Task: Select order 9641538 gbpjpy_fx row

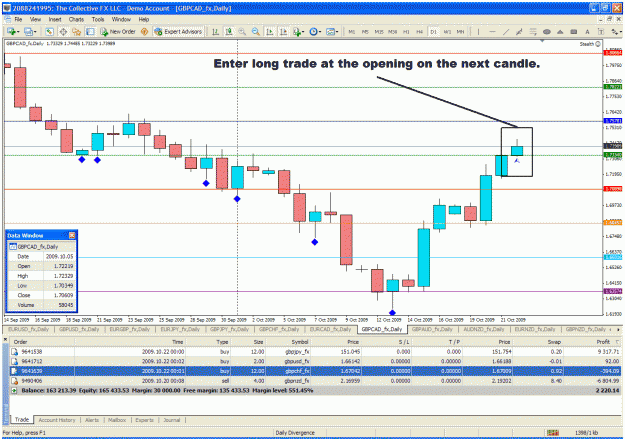Action: [315, 352]
